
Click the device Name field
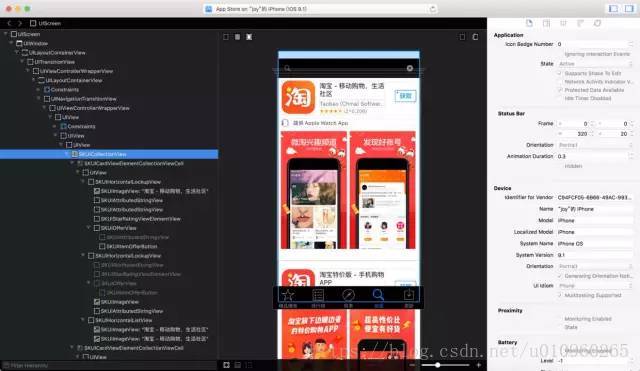coord(595,209)
